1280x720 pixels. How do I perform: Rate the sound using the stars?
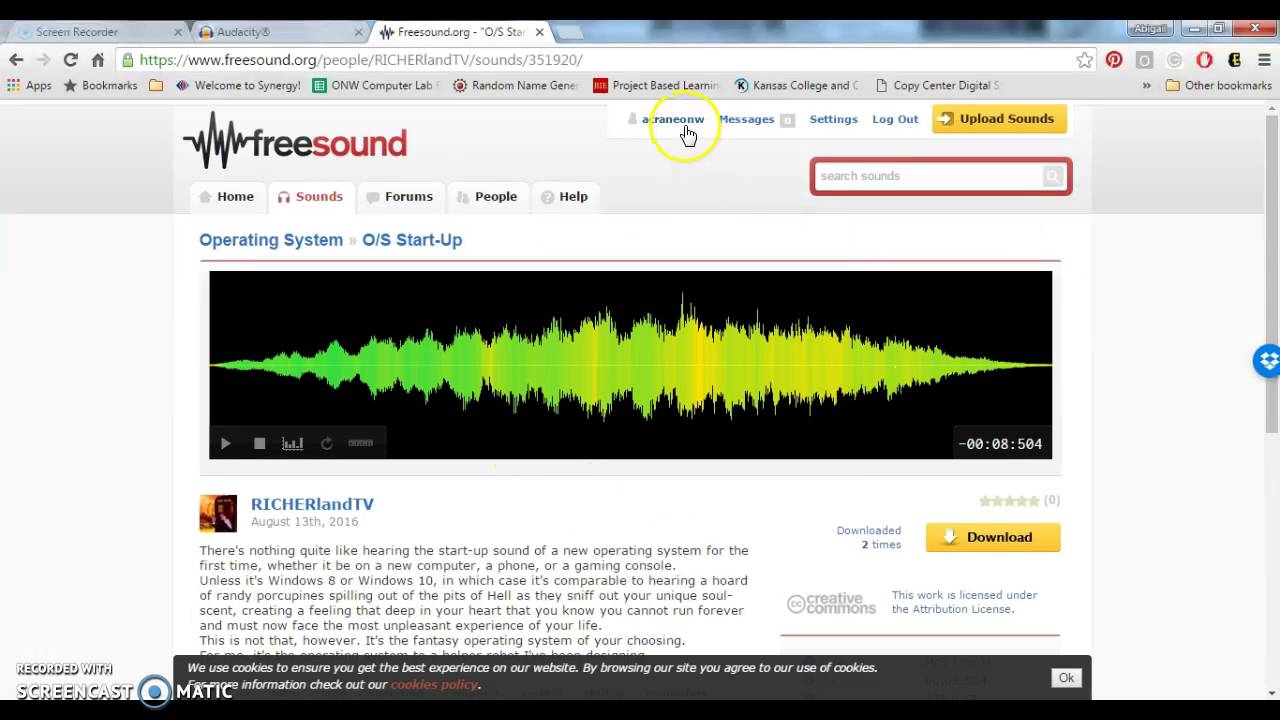pos(1009,501)
